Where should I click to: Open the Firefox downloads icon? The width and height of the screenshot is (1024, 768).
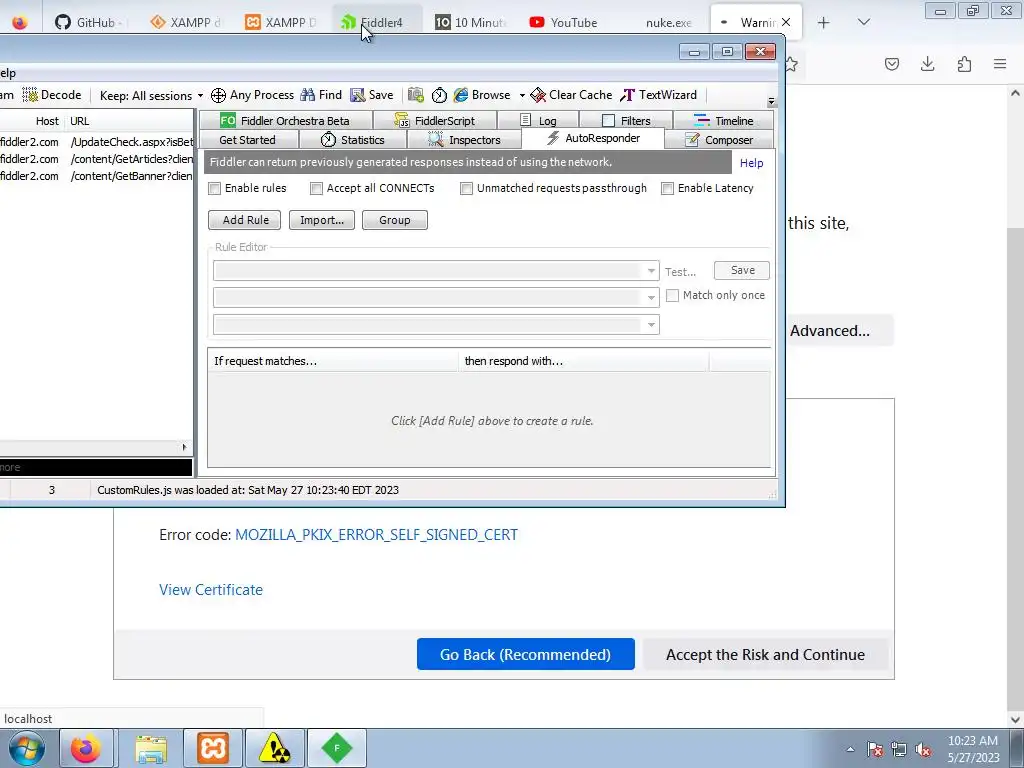(927, 64)
